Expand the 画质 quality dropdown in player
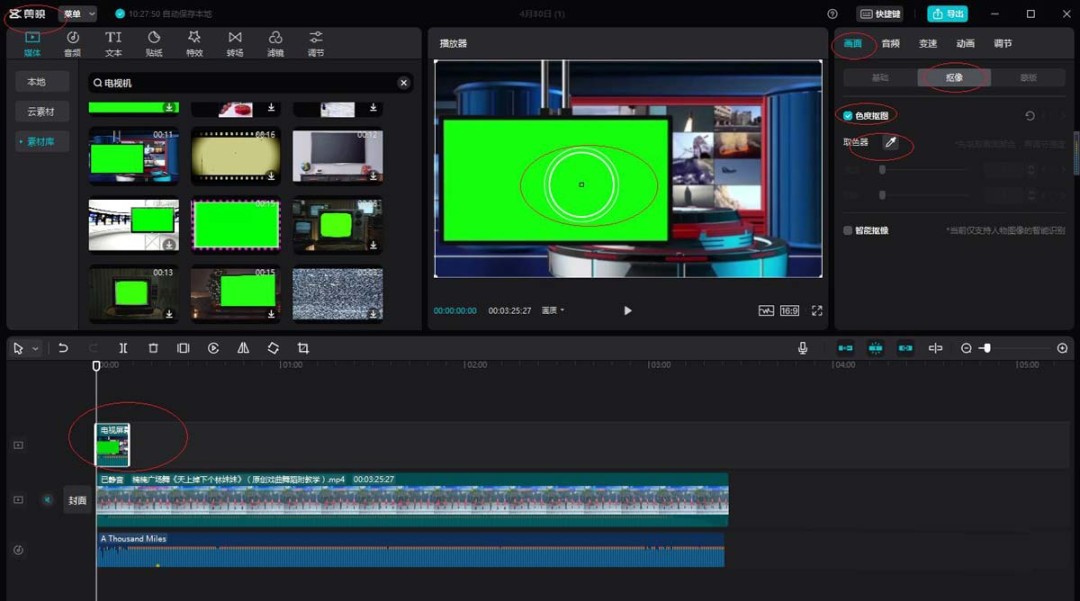 point(553,311)
